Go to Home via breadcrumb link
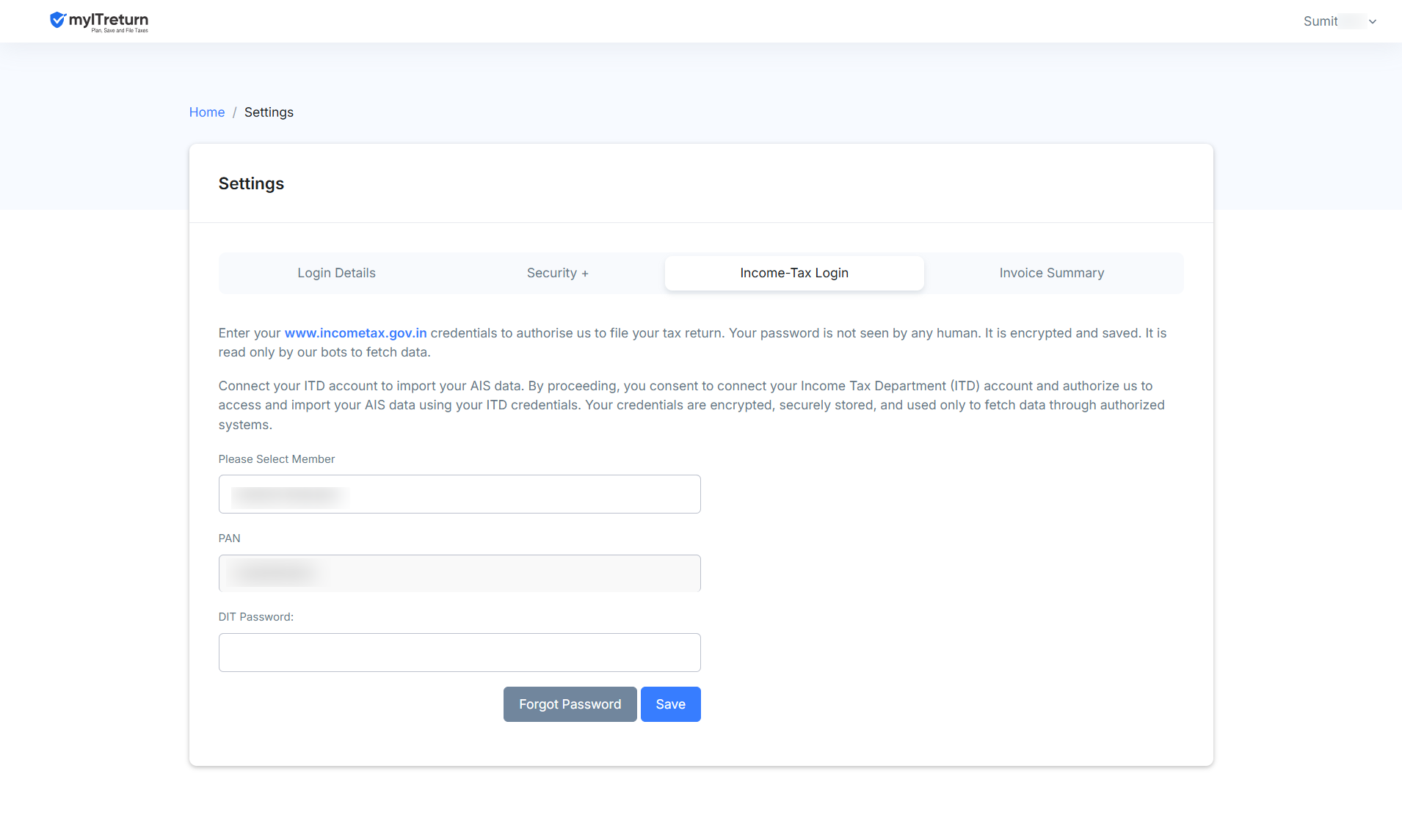This screenshot has width=1402, height=840. [x=207, y=112]
